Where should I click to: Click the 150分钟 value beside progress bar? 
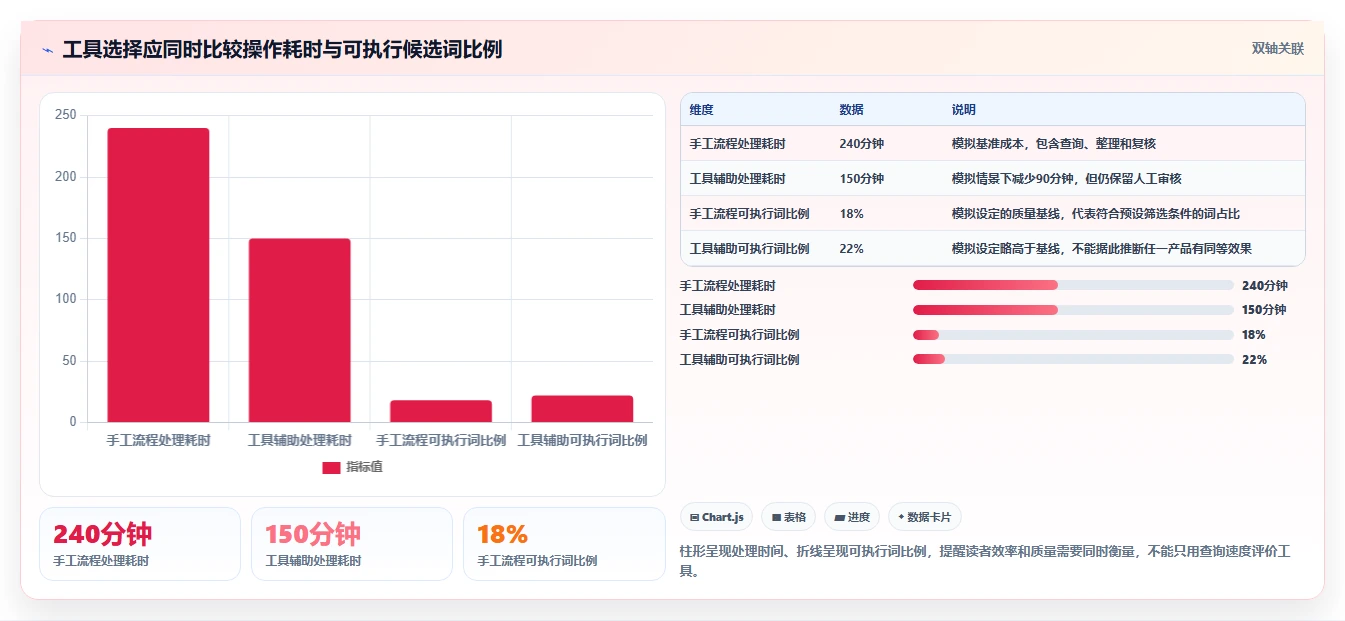[1264, 310]
